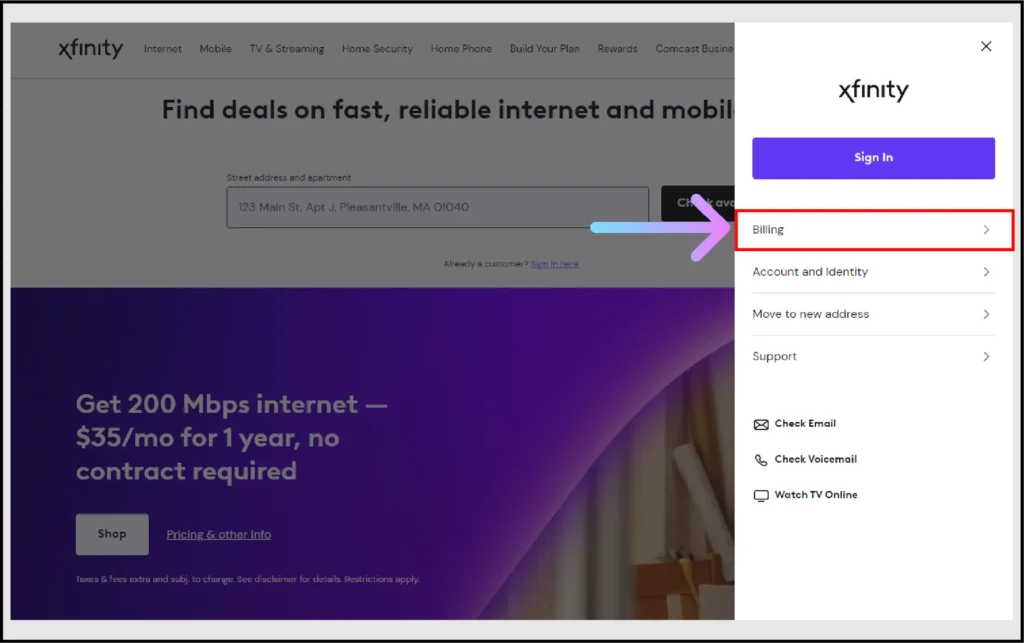Open the Rewards navigation item

617,49
